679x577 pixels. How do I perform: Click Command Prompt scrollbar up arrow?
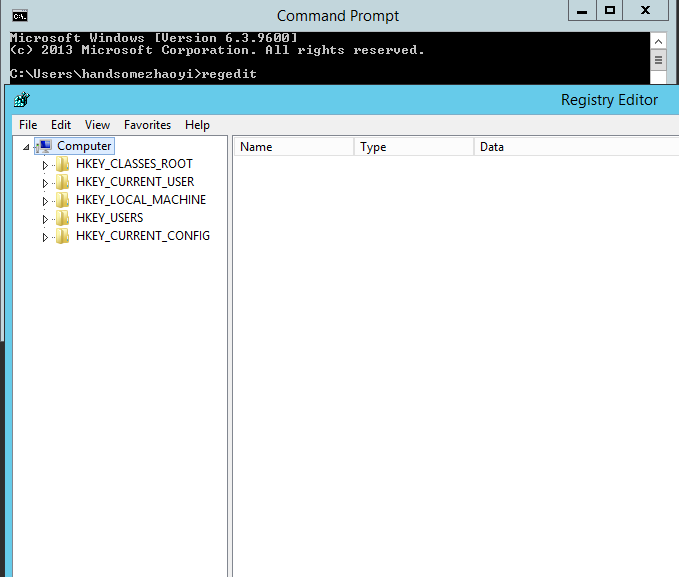pos(657,41)
